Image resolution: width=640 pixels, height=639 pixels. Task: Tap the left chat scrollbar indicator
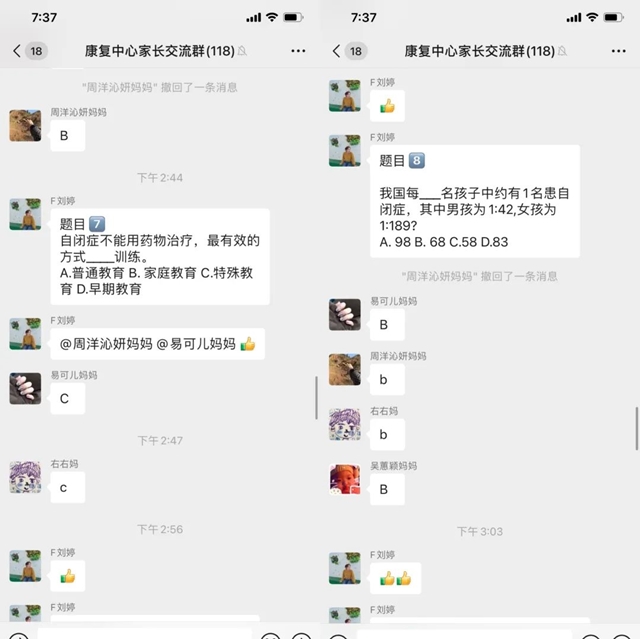pos(316,398)
